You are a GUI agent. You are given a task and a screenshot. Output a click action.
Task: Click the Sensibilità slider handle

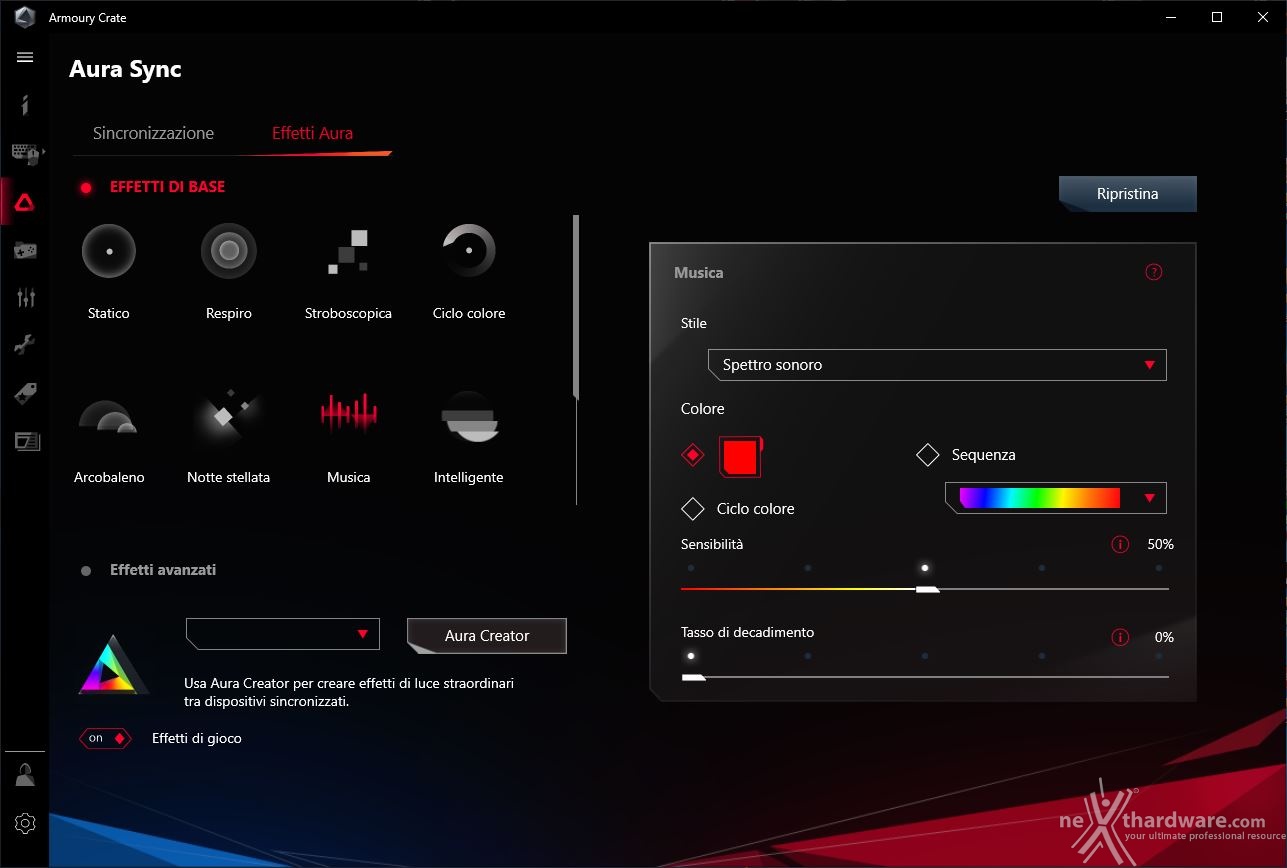click(927, 589)
